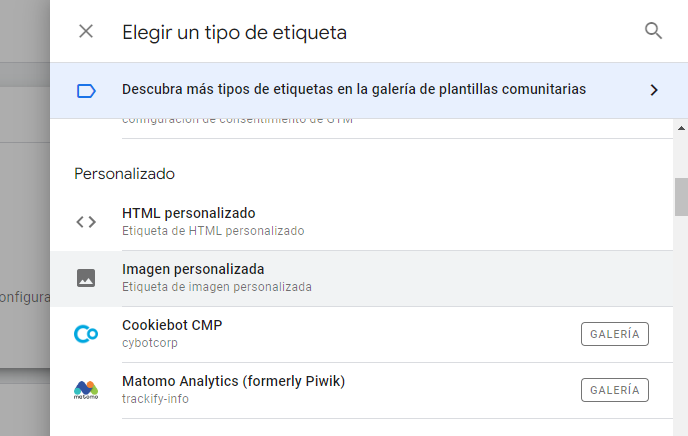Close the tag type chooser panel

[86, 32]
